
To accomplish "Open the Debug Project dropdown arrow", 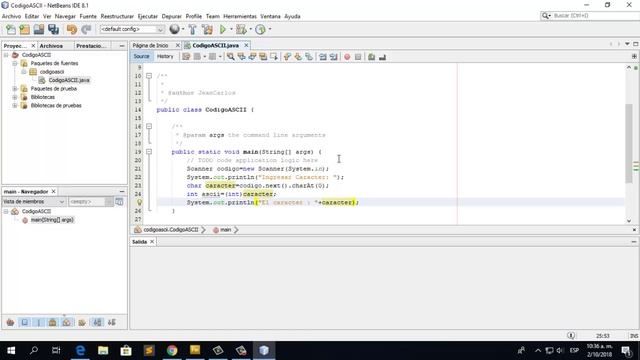I will pyautogui.click(x=250, y=29).
